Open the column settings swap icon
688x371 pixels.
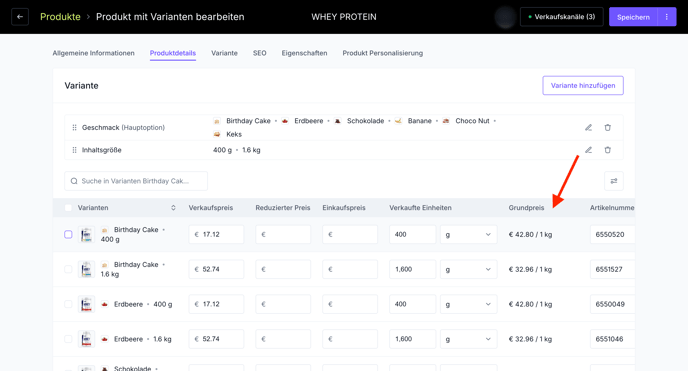pyautogui.click(x=614, y=181)
